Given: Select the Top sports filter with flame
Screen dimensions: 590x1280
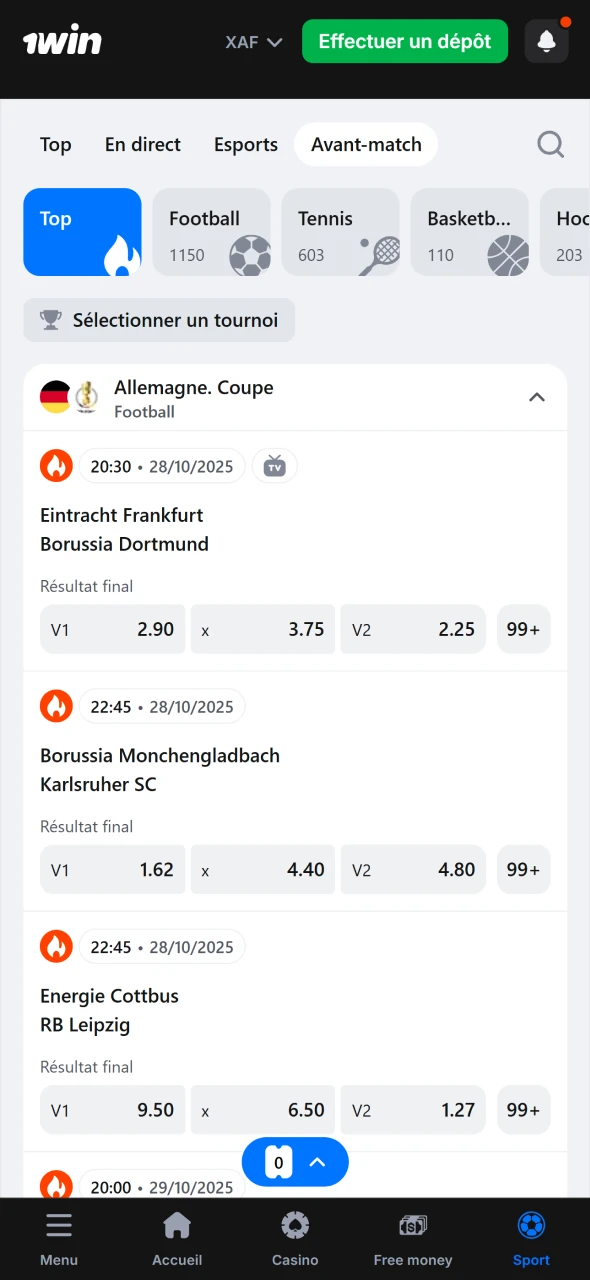Looking at the screenshot, I should (82, 232).
